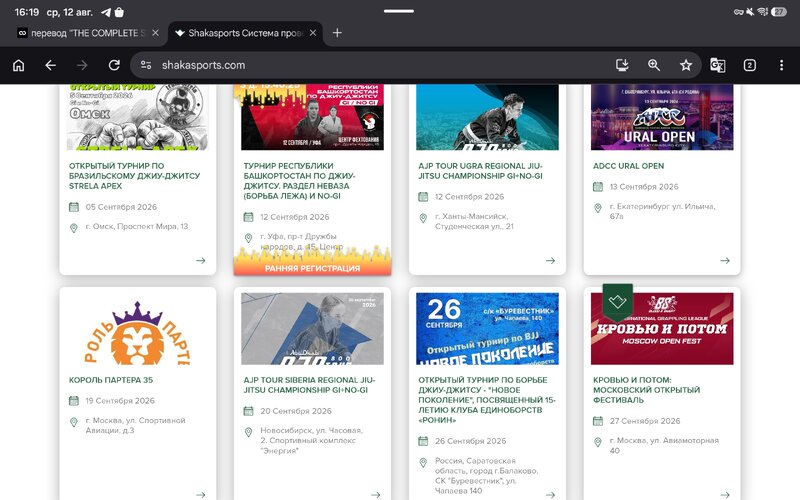Click the Кровью и Потом poster
The image size is (800, 500).
tap(662, 329)
